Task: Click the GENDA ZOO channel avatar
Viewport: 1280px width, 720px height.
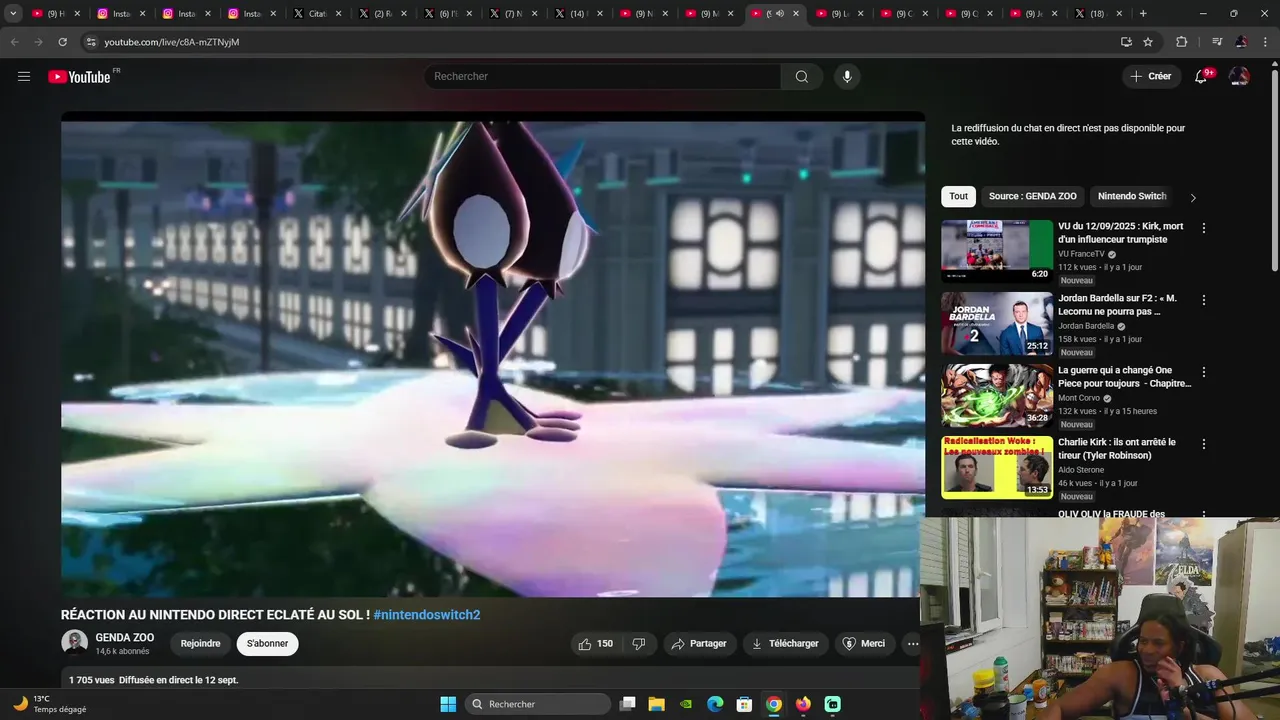Action: [x=74, y=643]
